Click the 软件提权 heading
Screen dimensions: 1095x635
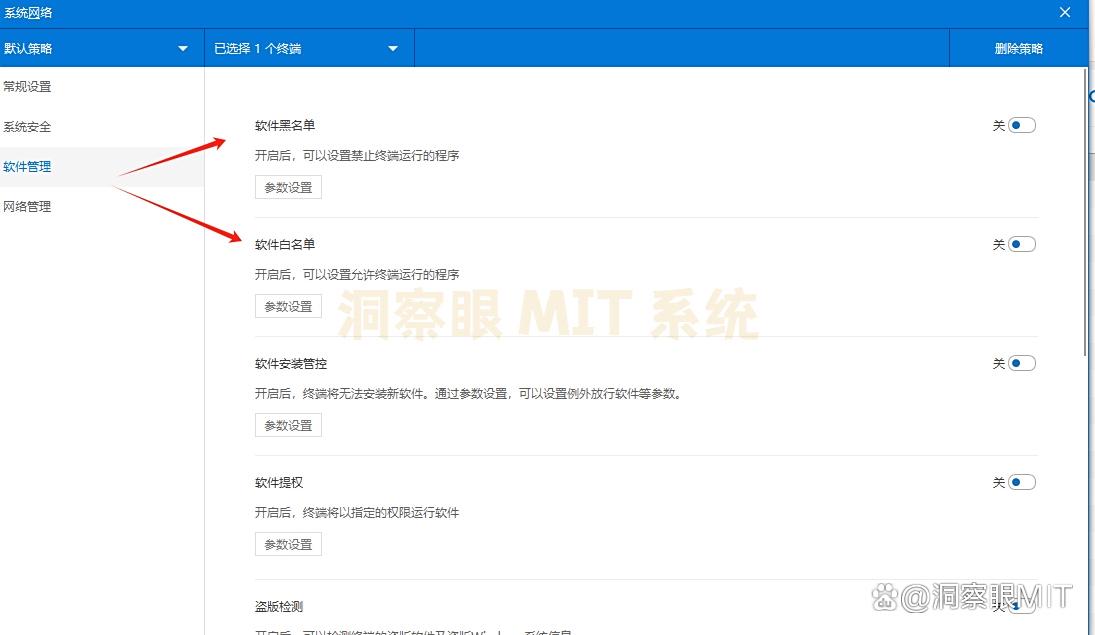tap(279, 483)
